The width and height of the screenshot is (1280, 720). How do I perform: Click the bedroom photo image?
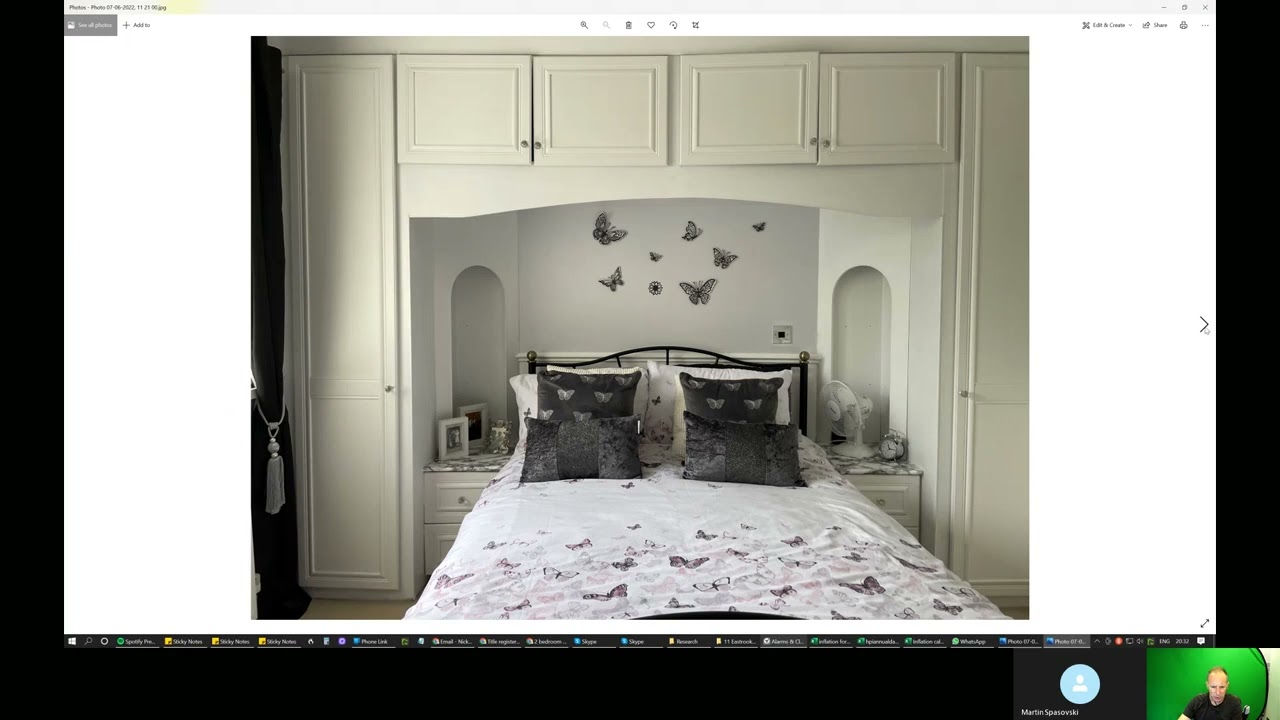[x=639, y=328]
